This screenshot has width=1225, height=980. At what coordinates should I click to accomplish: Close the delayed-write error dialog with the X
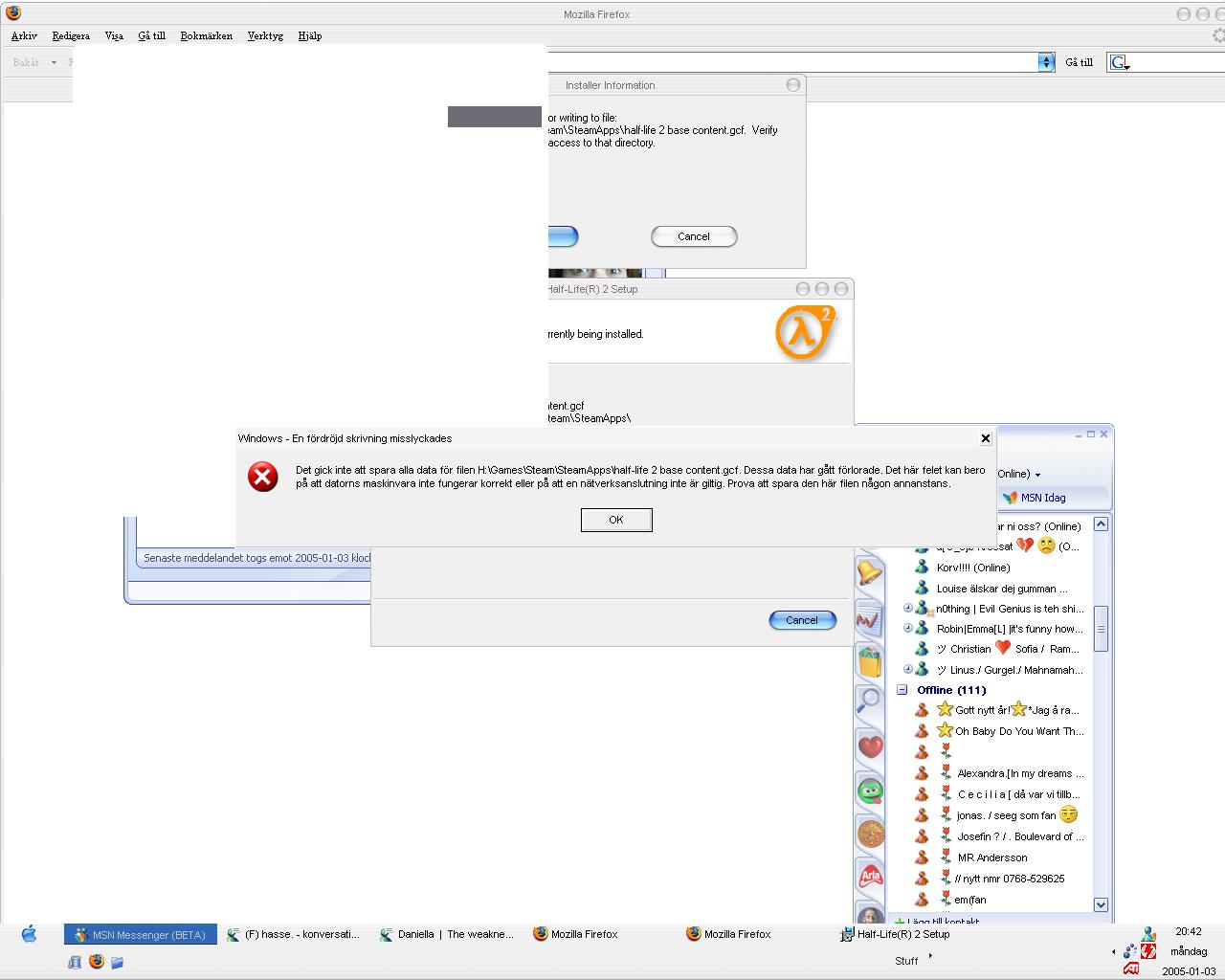click(x=985, y=438)
